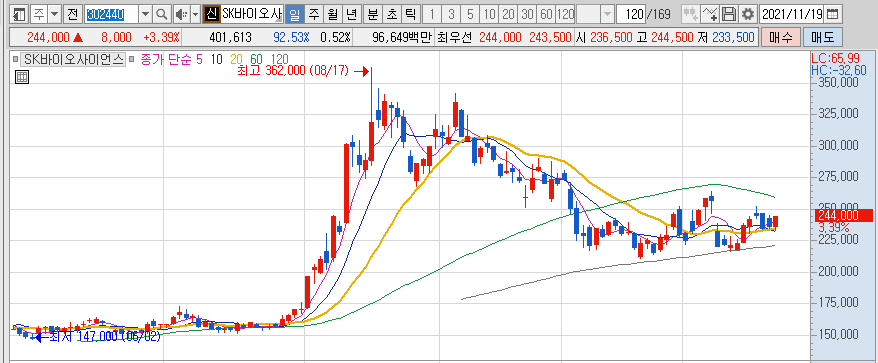
Task: Switch to the minute 분 period
Action: 372,14
